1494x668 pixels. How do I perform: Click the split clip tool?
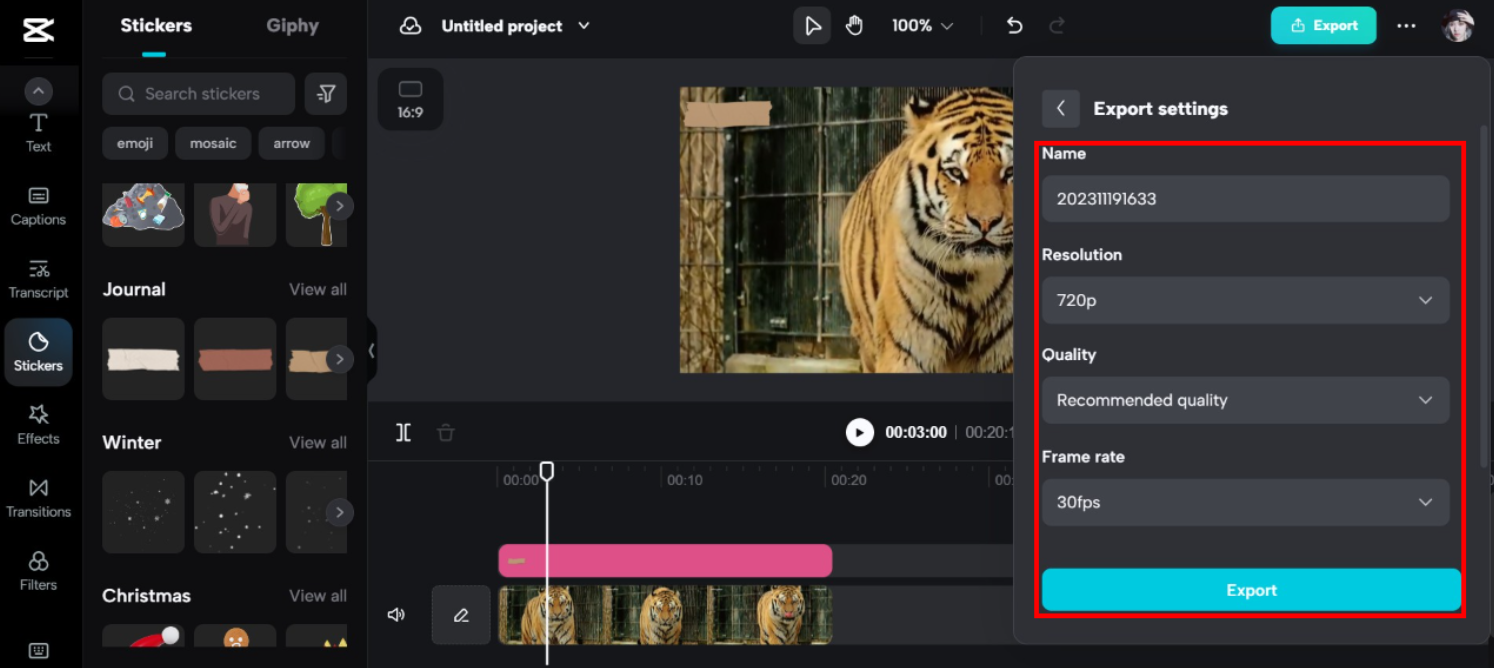[x=403, y=432]
